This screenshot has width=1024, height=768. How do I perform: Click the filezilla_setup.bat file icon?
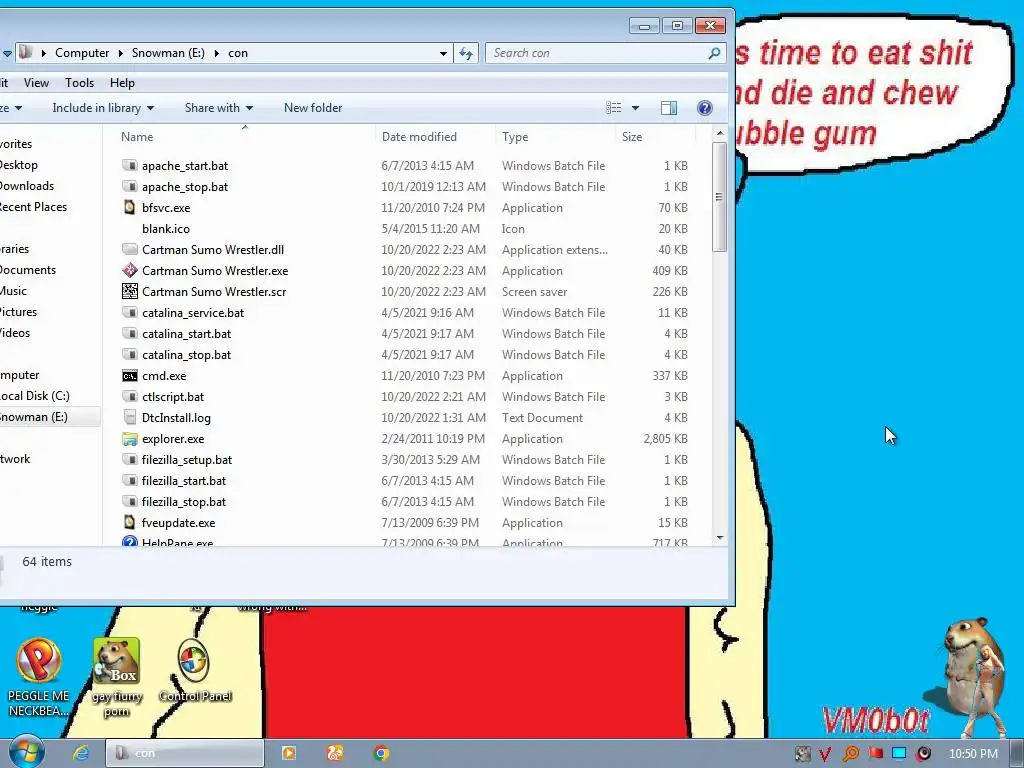point(130,460)
